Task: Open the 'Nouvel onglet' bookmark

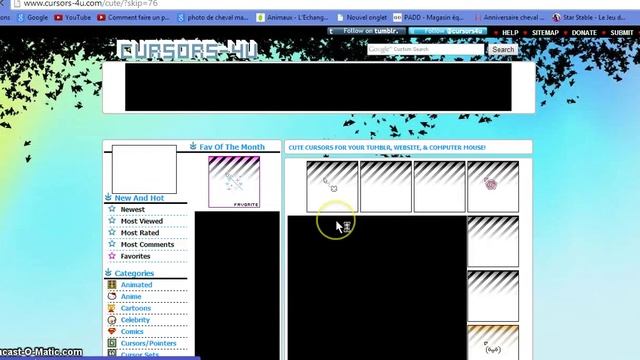Action: pos(362,18)
